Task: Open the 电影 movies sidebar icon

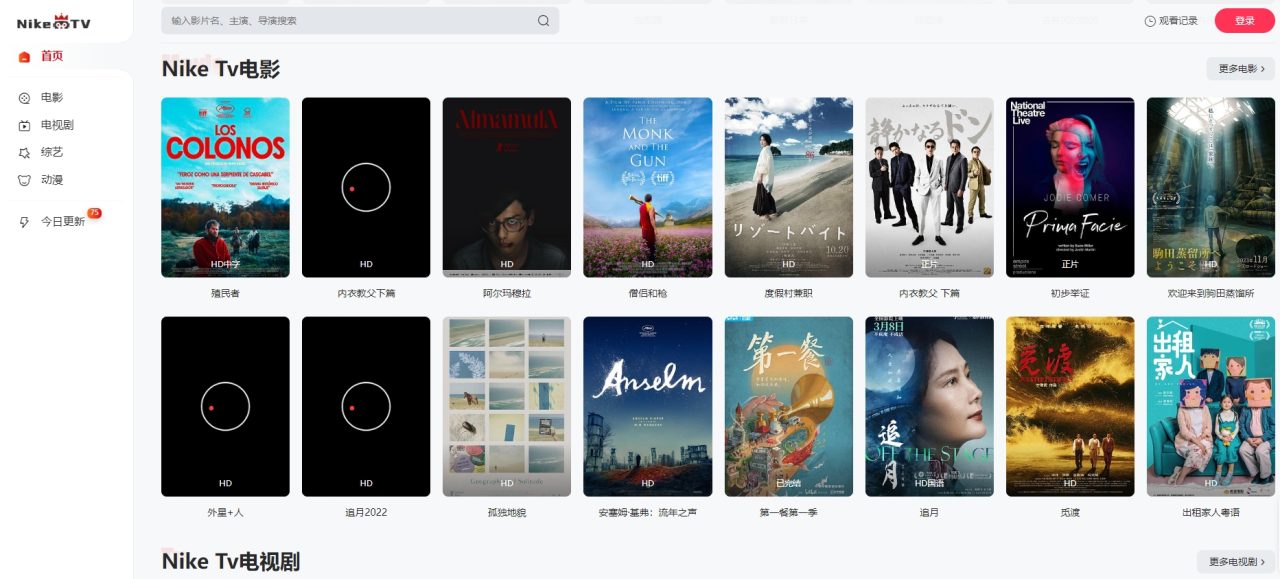Action: (x=24, y=98)
